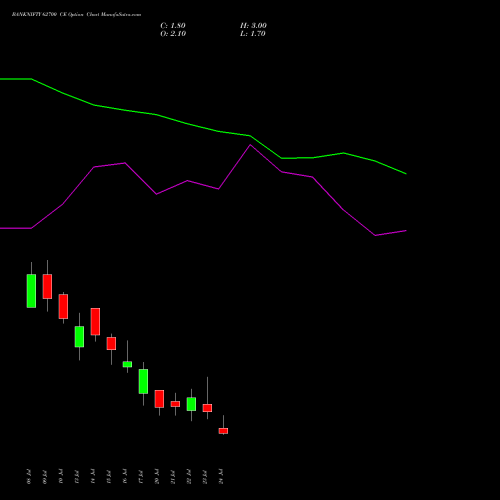Viewport: 500px width, 500px height.
Task: Select the red candlestick on 09 Jul
Action: click(x=47, y=286)
